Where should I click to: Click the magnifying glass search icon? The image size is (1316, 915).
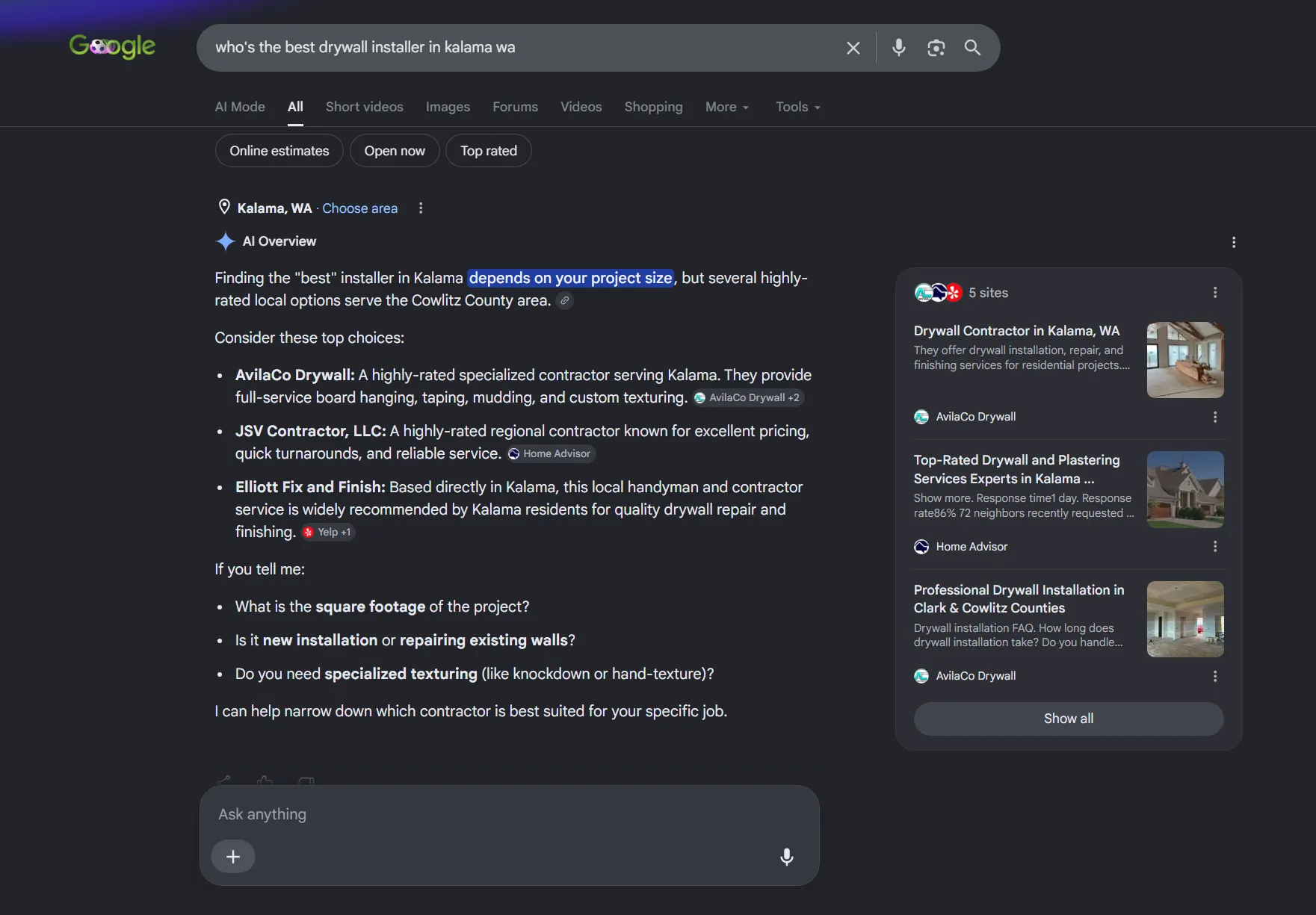(972, 48)
